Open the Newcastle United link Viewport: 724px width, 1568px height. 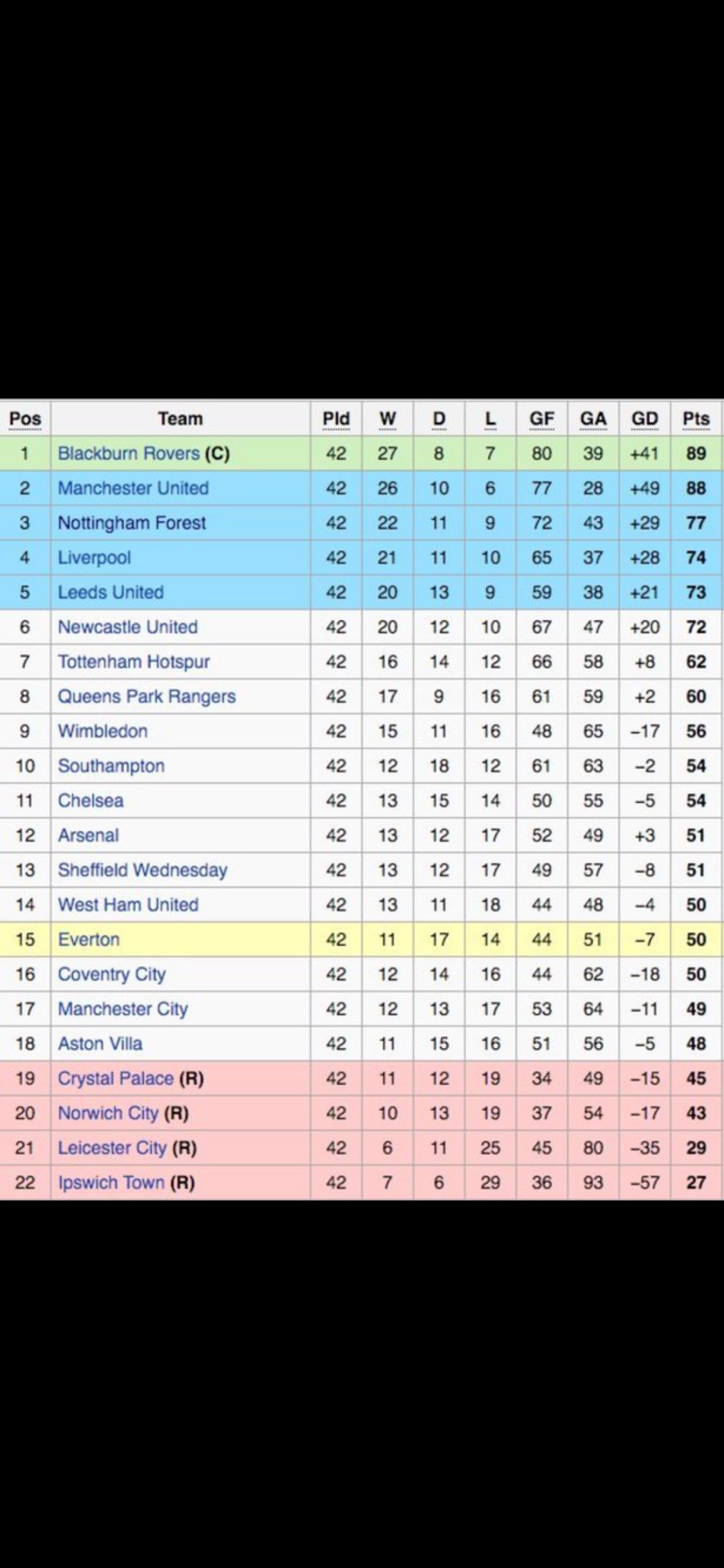[127, 627]
